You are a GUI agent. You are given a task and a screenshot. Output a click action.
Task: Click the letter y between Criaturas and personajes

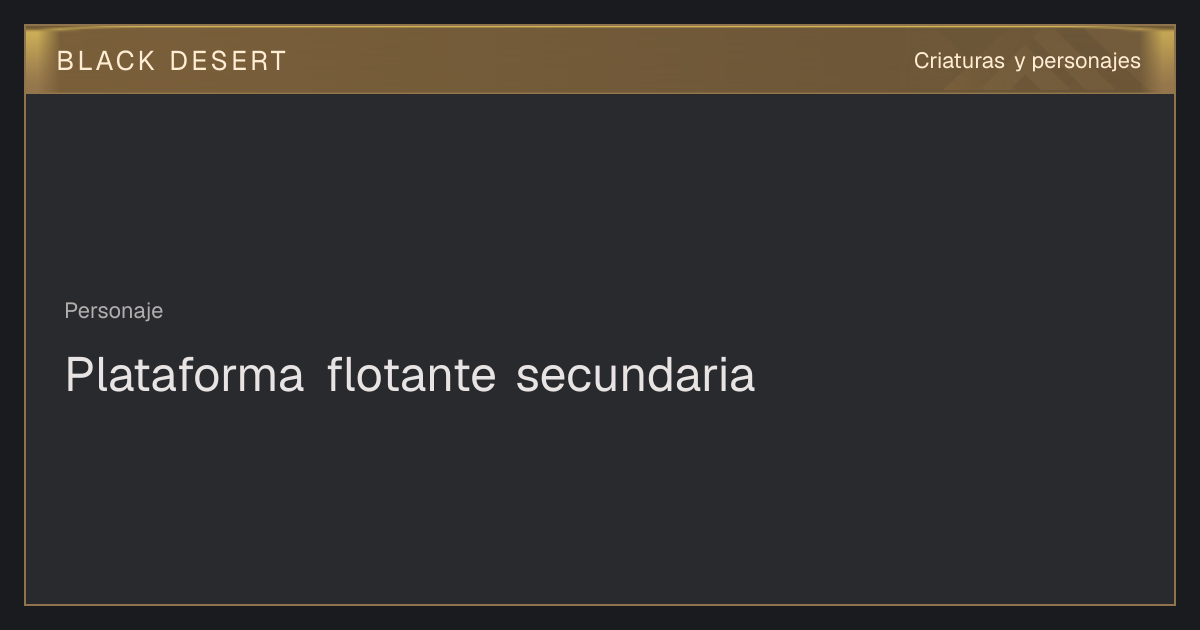pyautogui.click(x=1019, y=63)
